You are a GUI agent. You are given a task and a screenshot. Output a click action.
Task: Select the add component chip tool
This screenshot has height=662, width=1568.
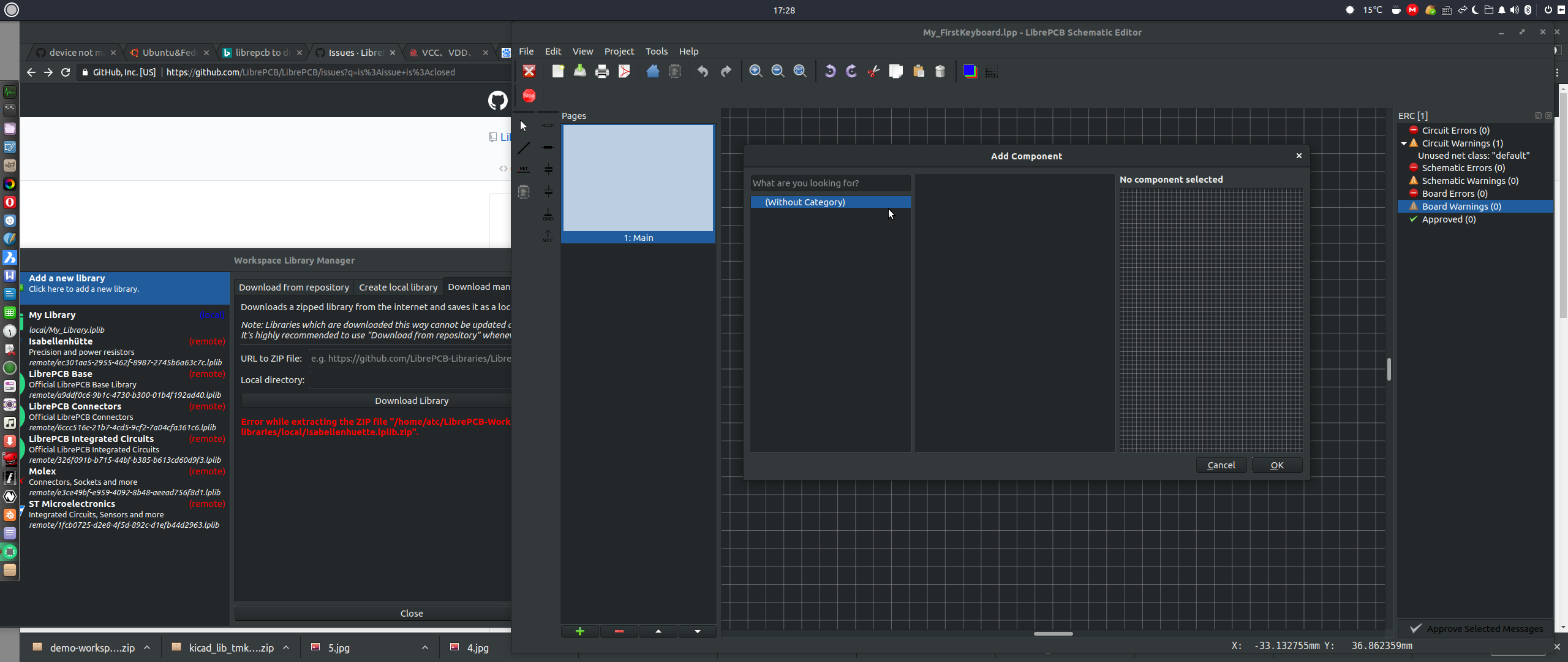(x=524, y=191)
